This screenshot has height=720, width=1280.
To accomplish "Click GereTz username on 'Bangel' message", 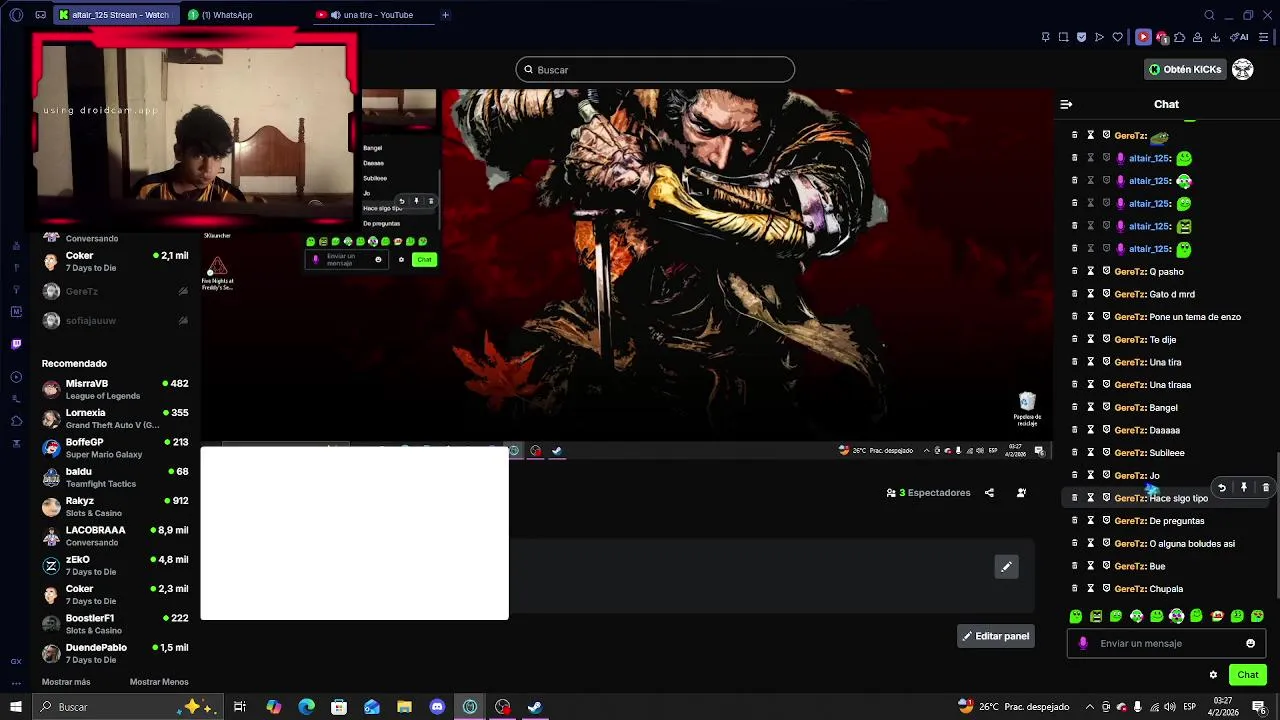I will pos(1130,407).
